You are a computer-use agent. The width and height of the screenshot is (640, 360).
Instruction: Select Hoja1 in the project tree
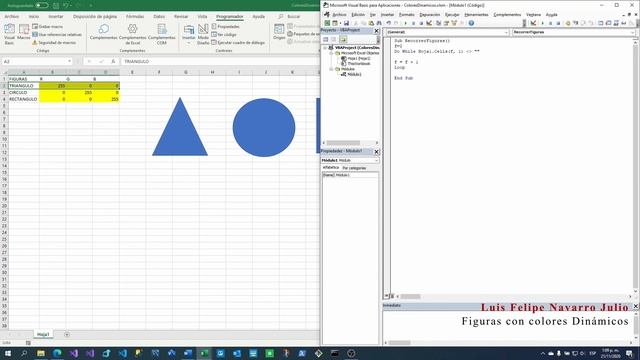tap(356, 58)
